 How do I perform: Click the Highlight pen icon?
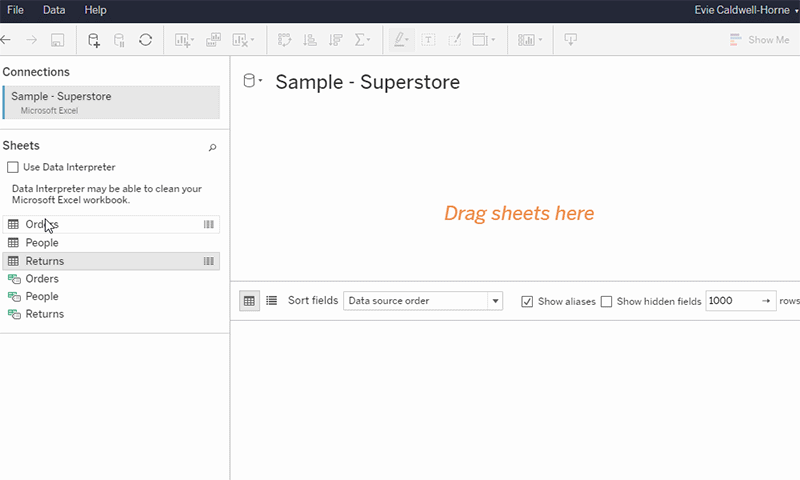coord(398,39)
